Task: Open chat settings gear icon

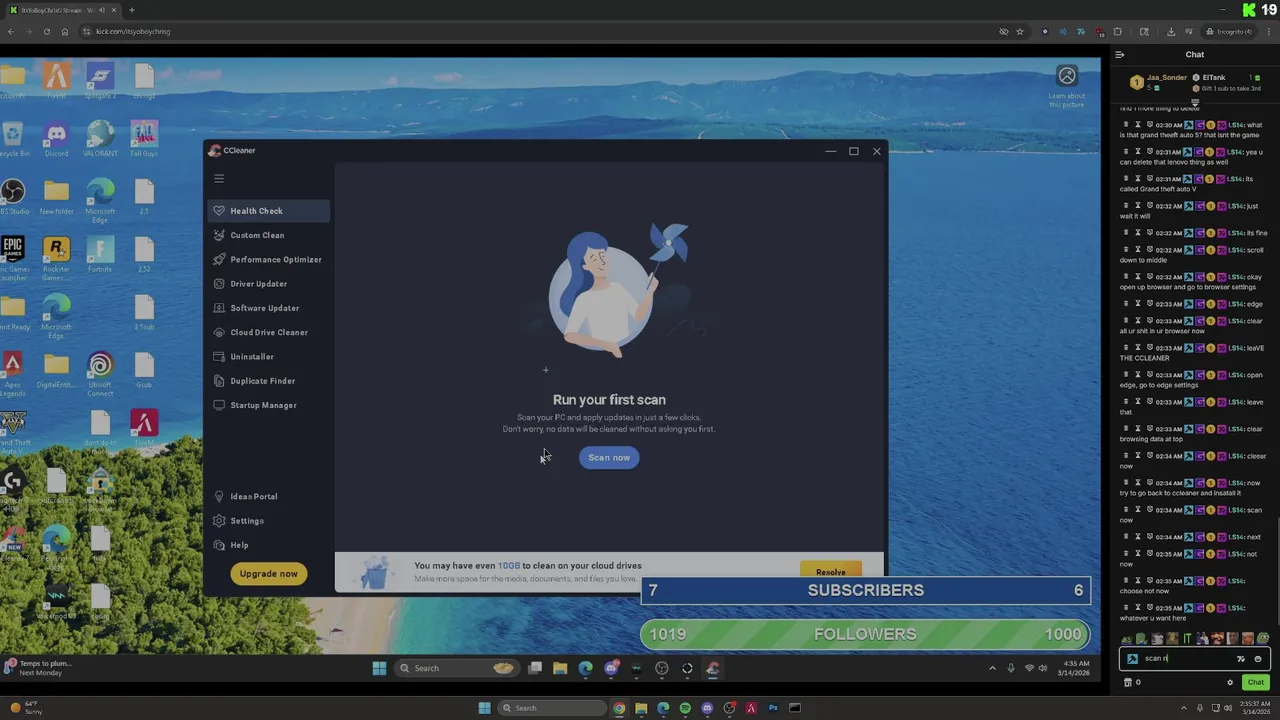Action: coord(1230,682)
